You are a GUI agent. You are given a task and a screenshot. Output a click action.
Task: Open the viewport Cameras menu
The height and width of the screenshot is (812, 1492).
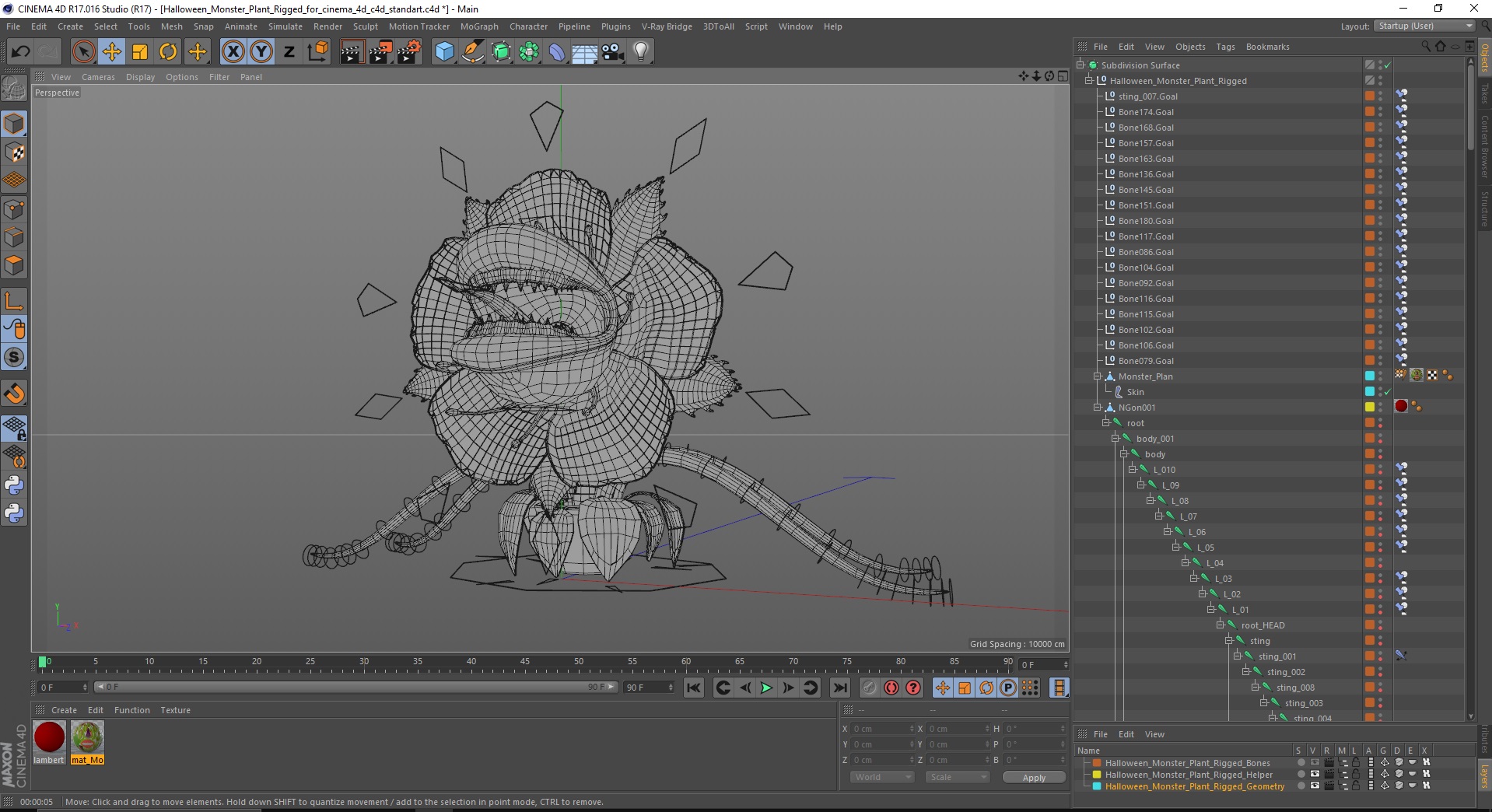coord(98,77)
